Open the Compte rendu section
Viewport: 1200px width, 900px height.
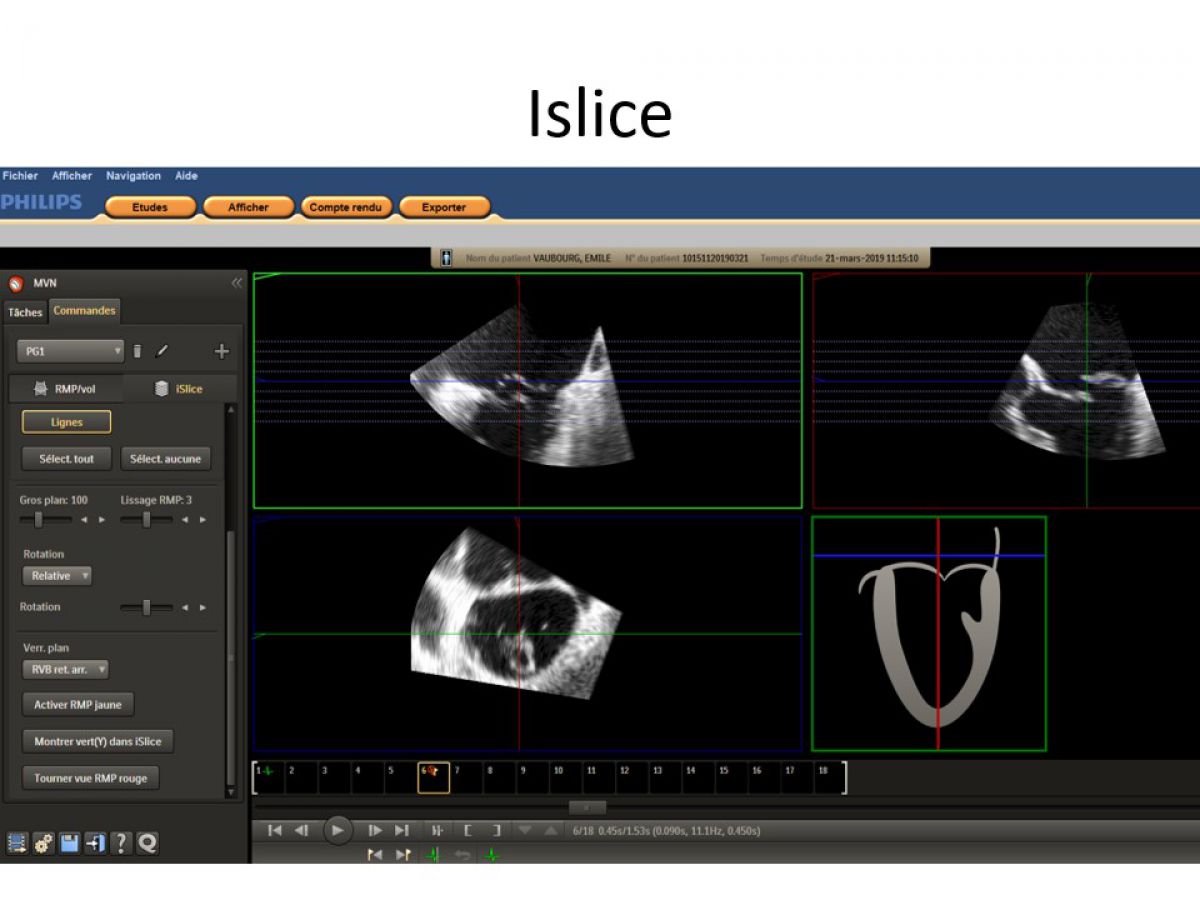[x=346, y=207]
